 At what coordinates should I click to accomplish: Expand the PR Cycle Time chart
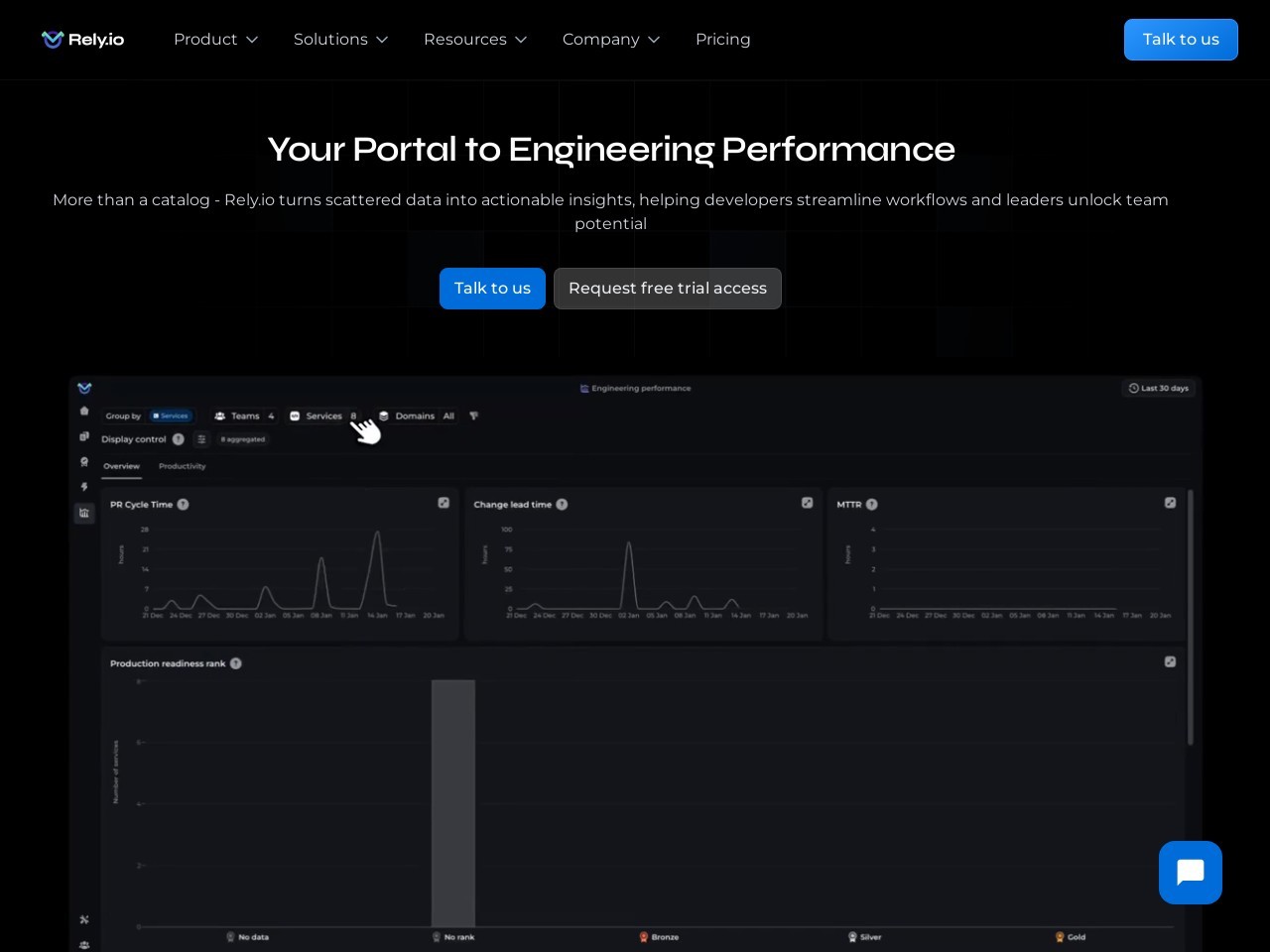pos(444,503)
